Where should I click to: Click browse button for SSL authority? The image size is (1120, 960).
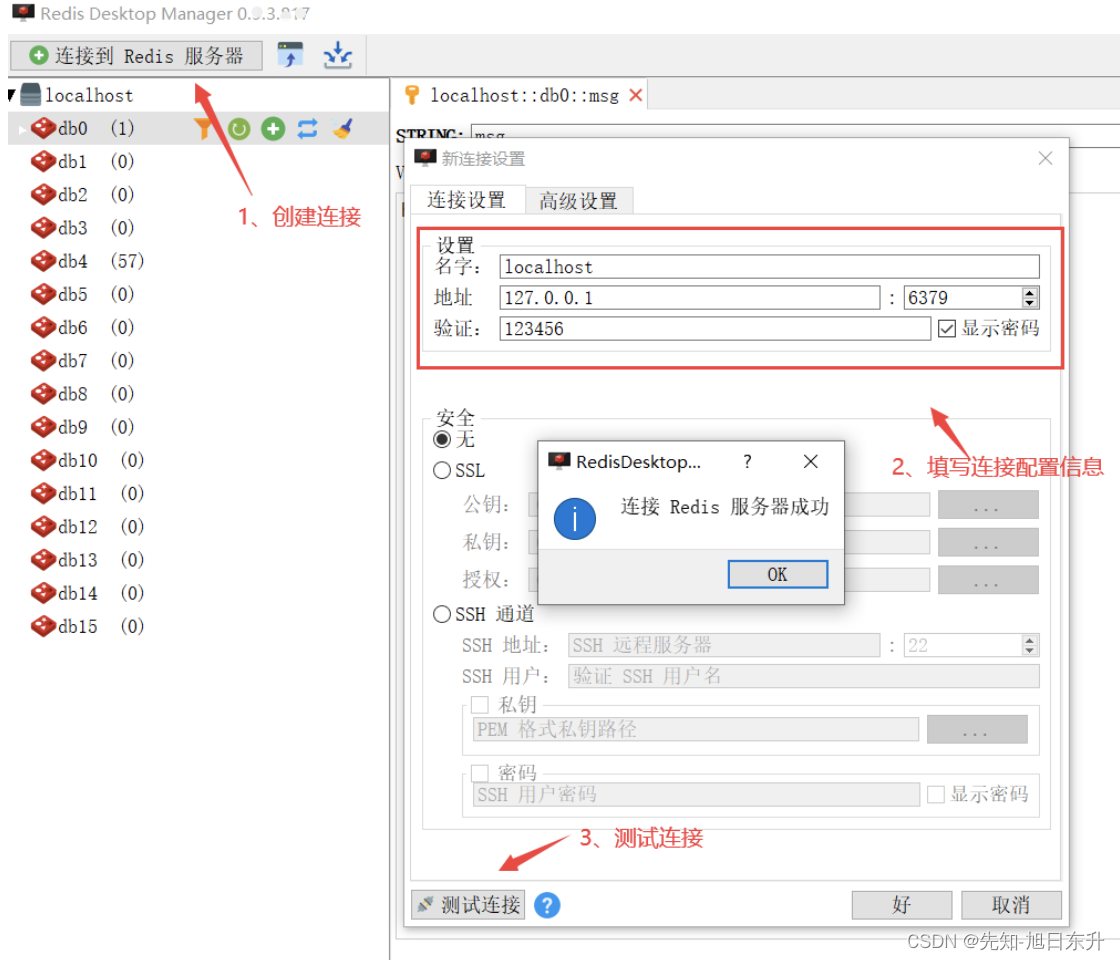[x=988, y=579]
